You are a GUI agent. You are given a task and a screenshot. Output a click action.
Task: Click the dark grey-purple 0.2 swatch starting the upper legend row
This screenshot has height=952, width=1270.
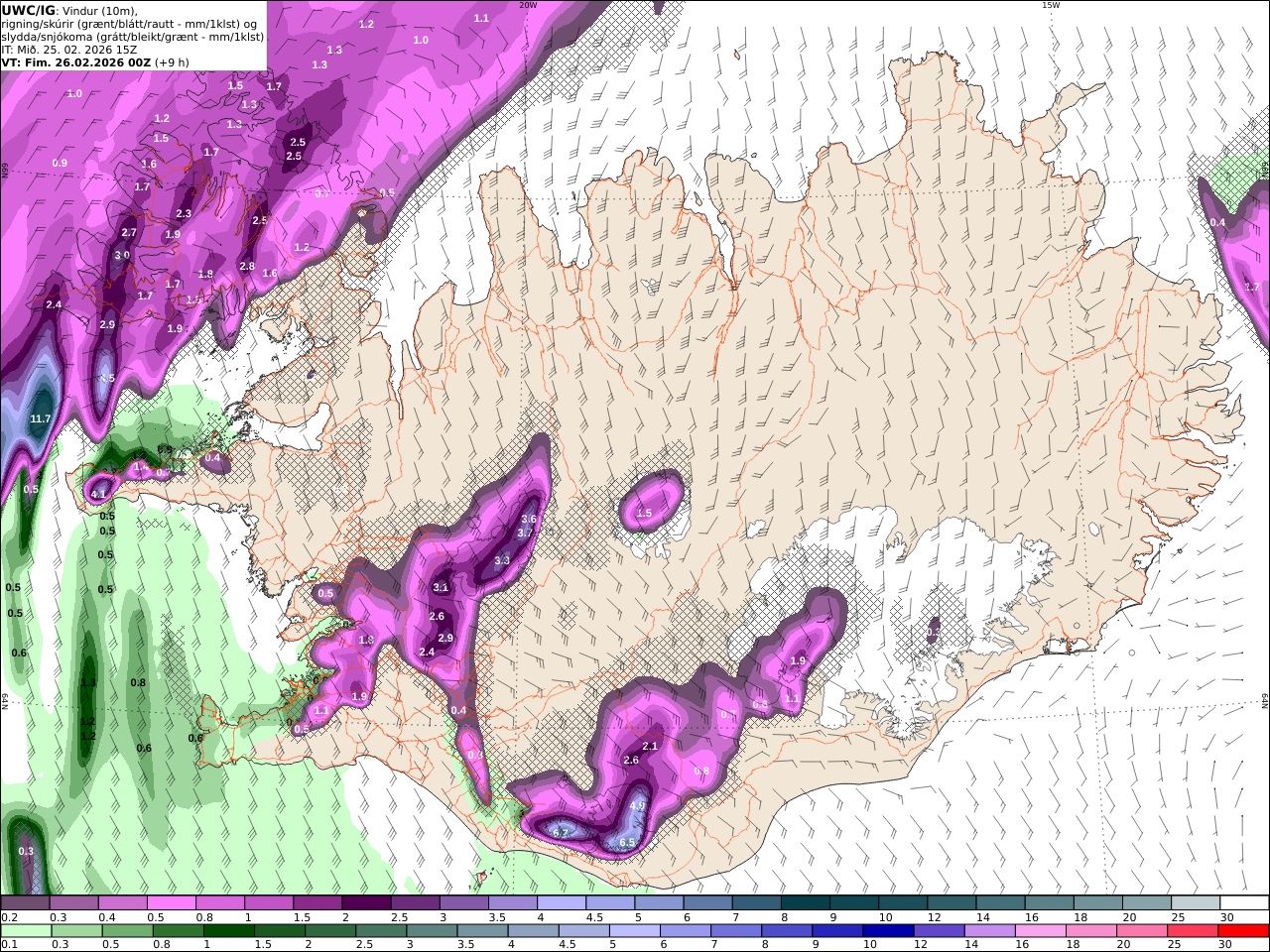pyautogui.click(x=25, y=902)
